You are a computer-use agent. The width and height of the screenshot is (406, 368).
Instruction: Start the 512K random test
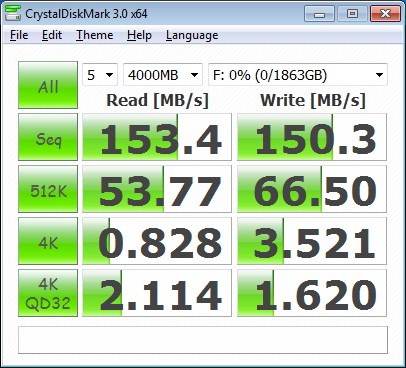click(x=48, y=189)
